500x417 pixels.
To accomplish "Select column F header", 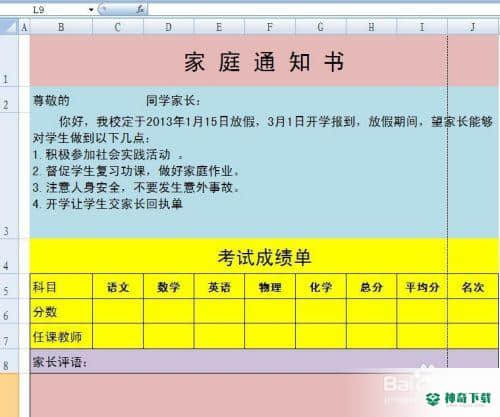I will tap(270, 27).
